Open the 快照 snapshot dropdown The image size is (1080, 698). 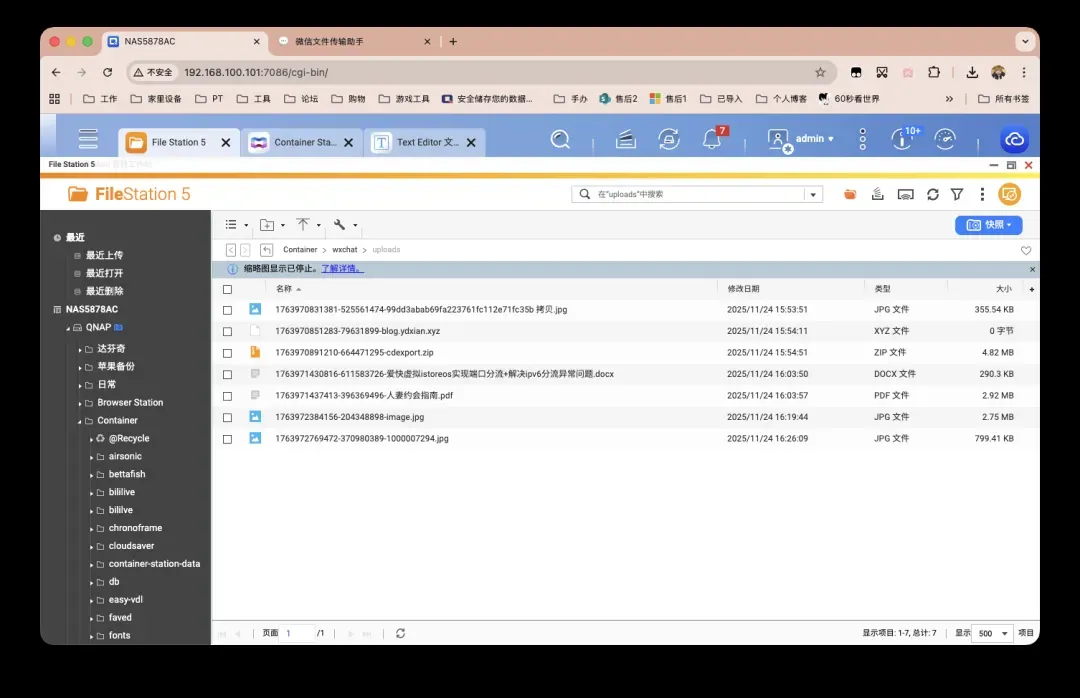click(988, 225)
